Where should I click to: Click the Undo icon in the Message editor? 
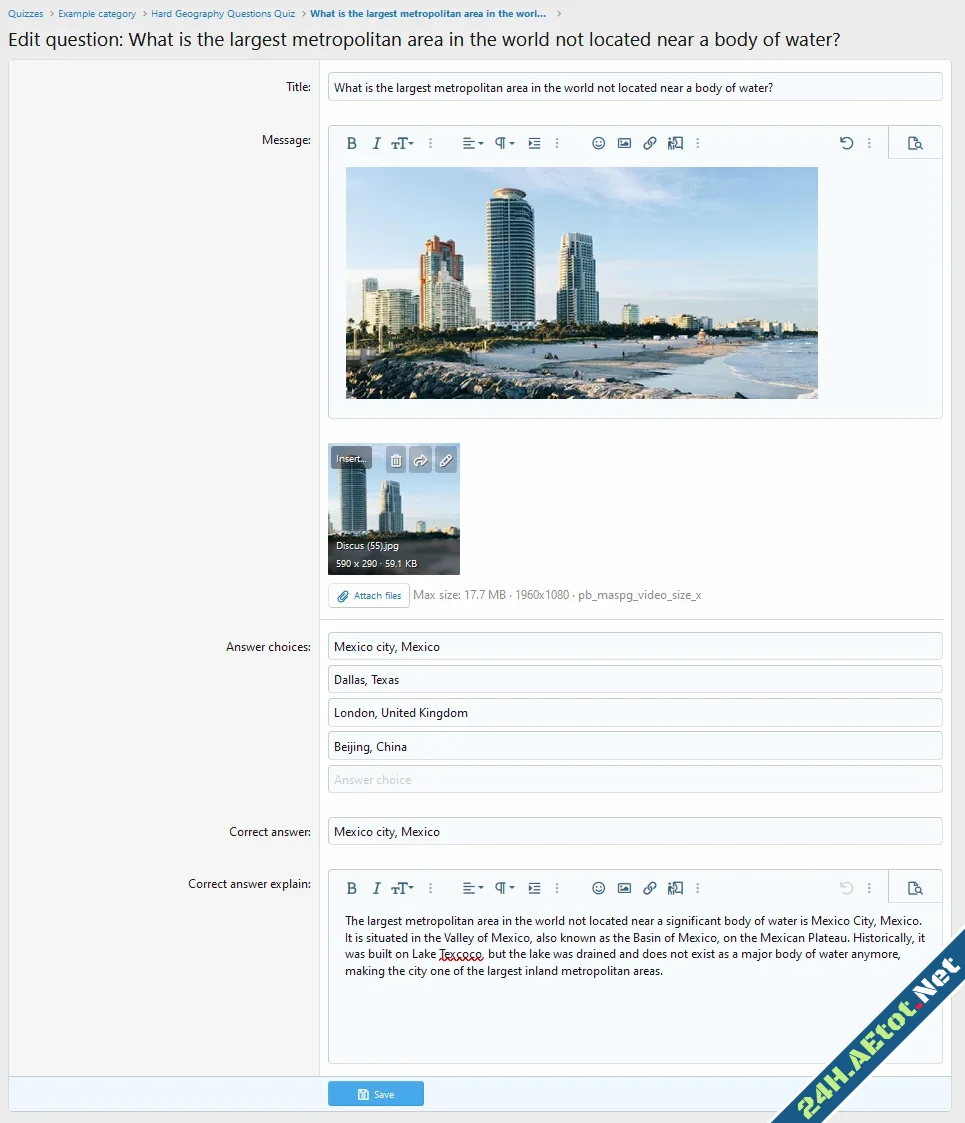click(x=846, y=143)
